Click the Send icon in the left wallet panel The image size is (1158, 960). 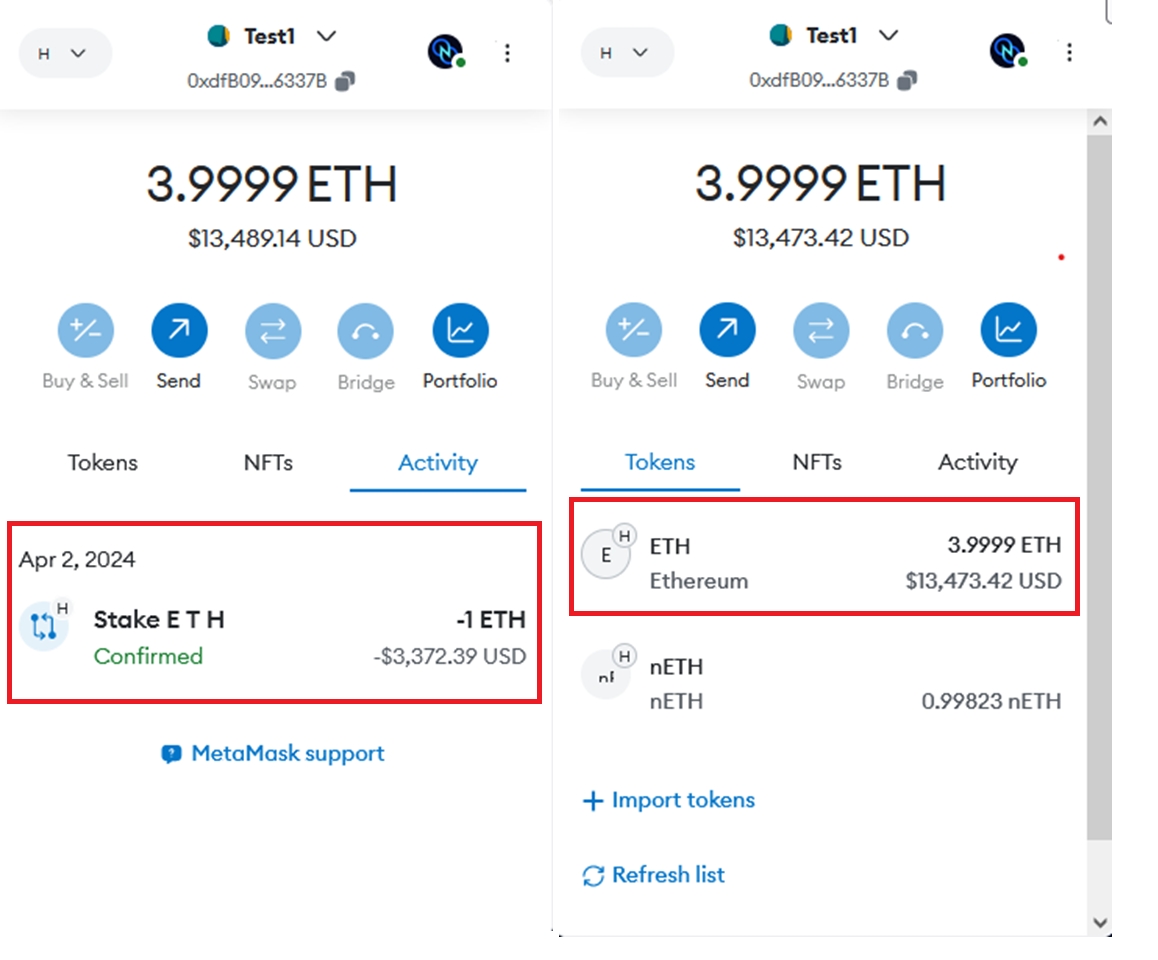pyautogui.click(x=179, y=331)
